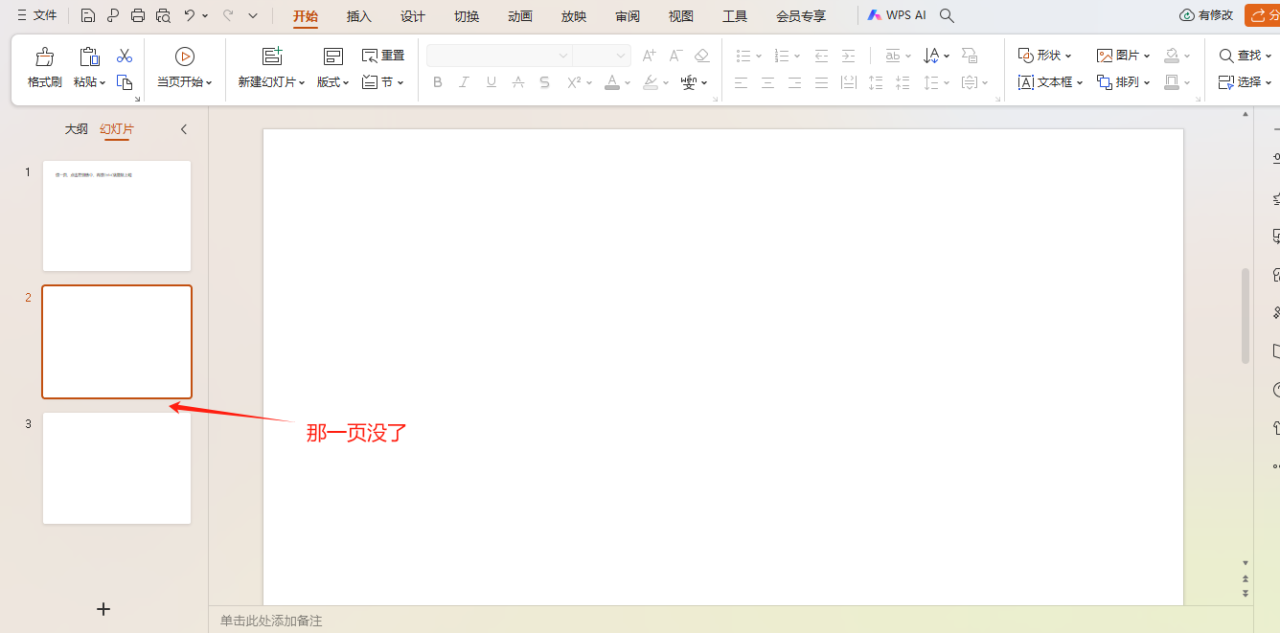Click the WPS AI icon
This screenshot has height=633, width=1280.
[x=874, y=15]
